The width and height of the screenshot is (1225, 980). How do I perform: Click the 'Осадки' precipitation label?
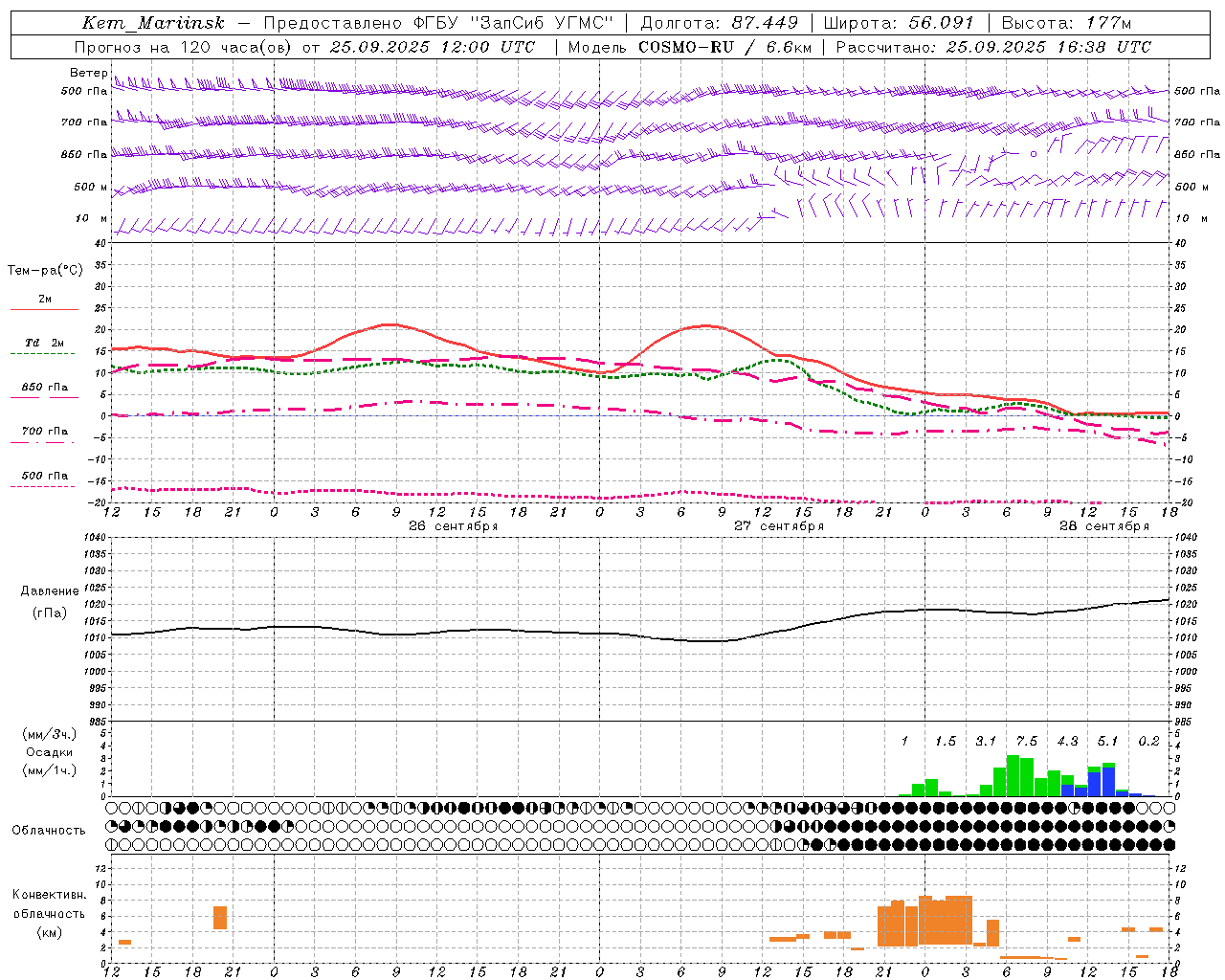pos(49,752)
